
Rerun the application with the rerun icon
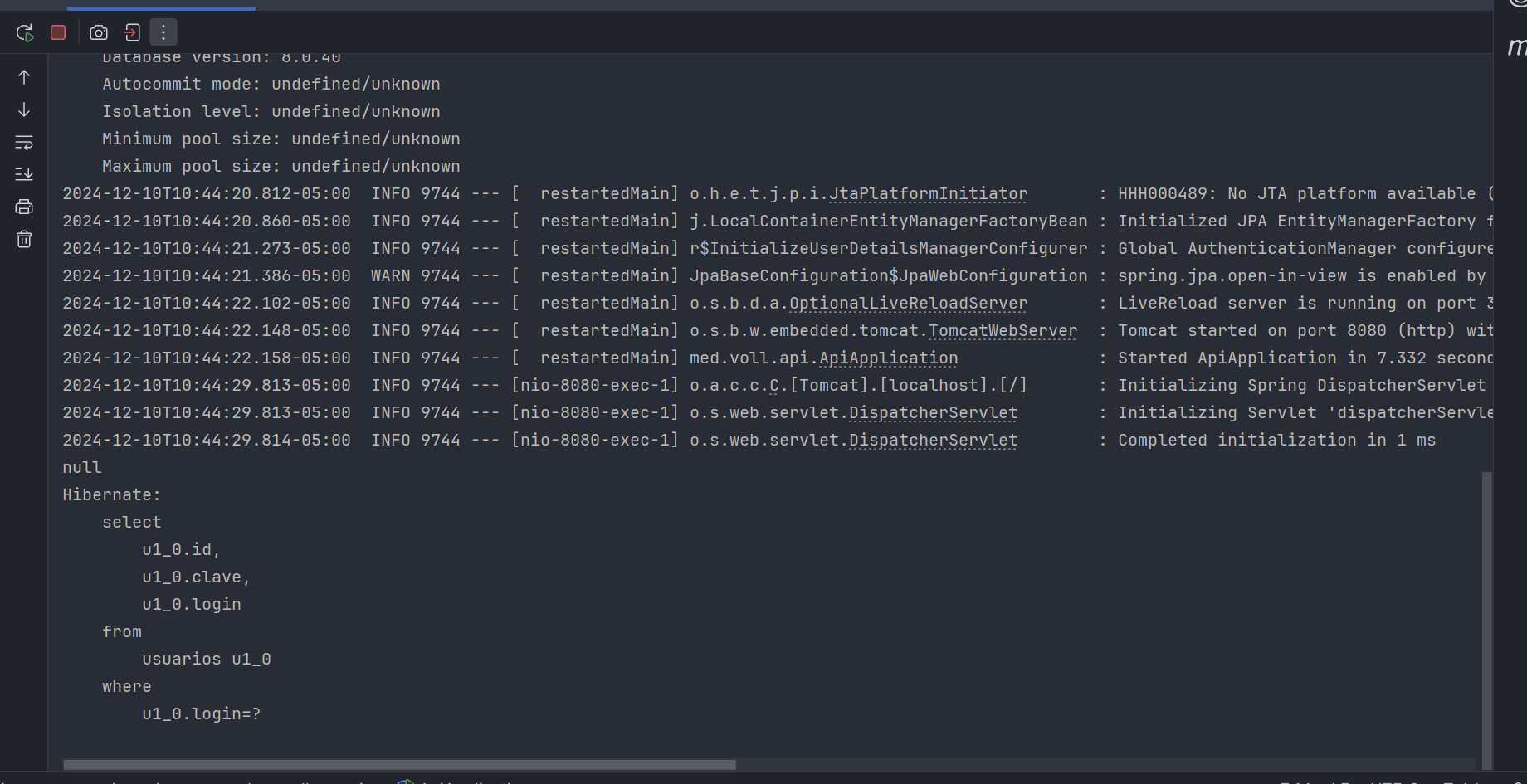tap(25, 32)
